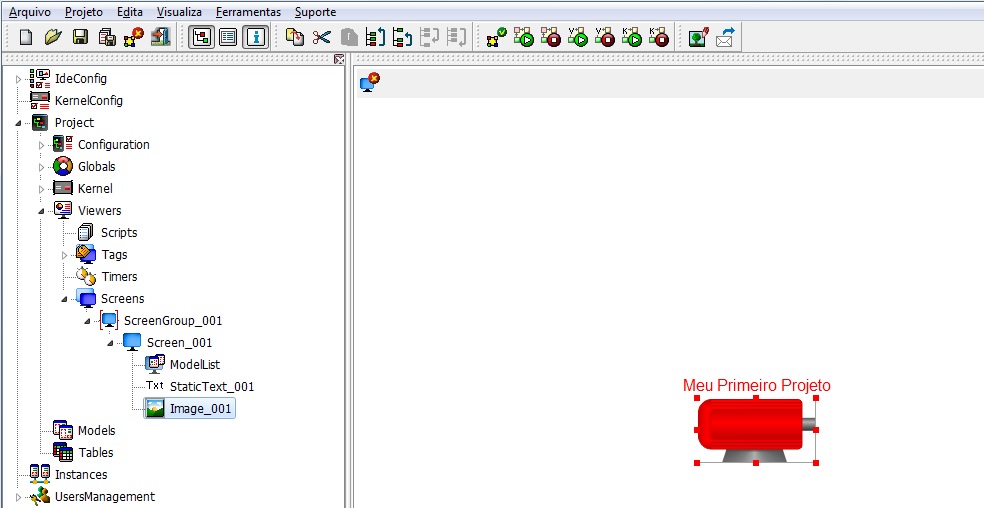The width and height of the screenshot is (984, 508).
Task: Select the Tables tree item
Action: (96, 452)
